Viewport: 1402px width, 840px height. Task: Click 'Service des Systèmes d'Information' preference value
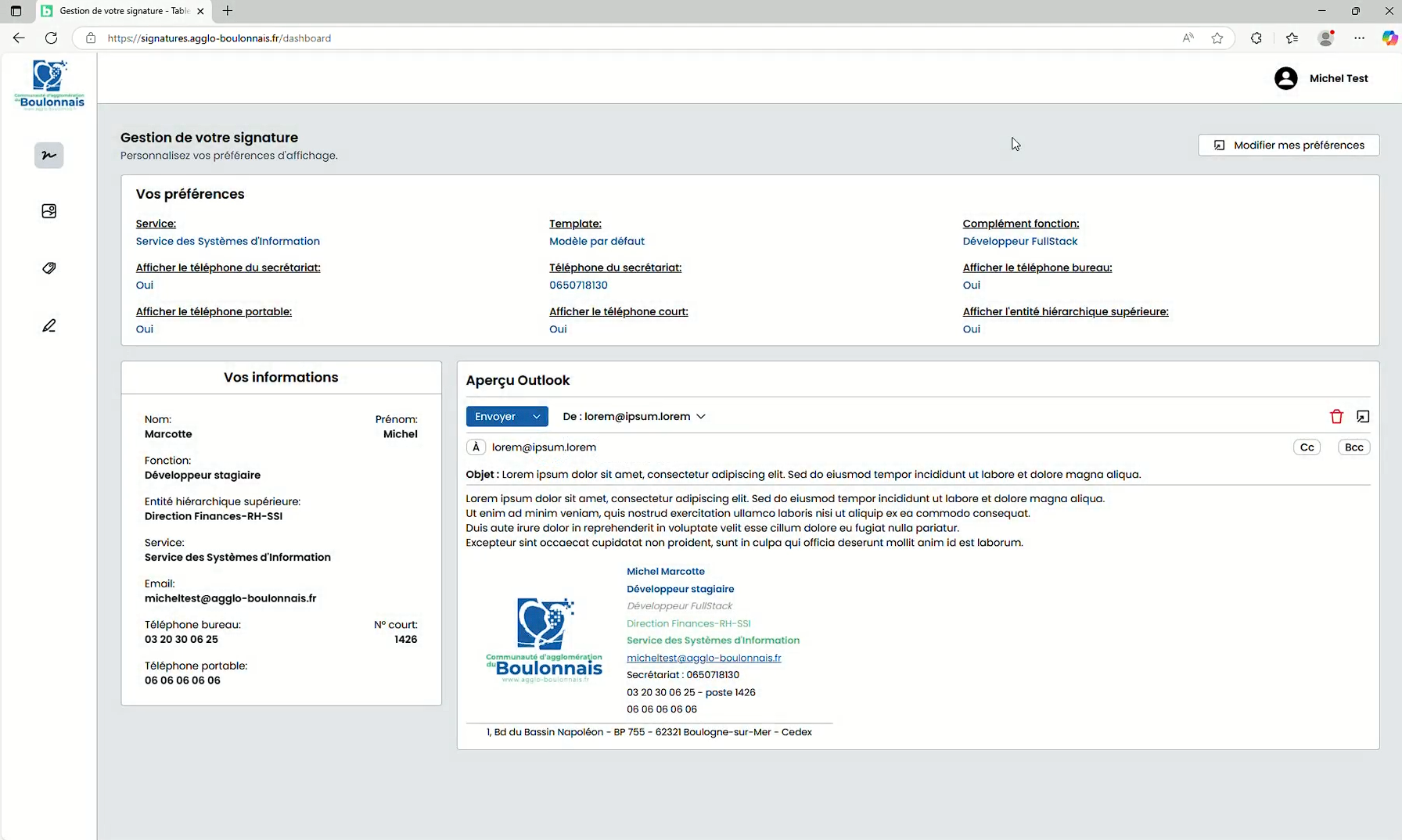(x=228, y=242)
